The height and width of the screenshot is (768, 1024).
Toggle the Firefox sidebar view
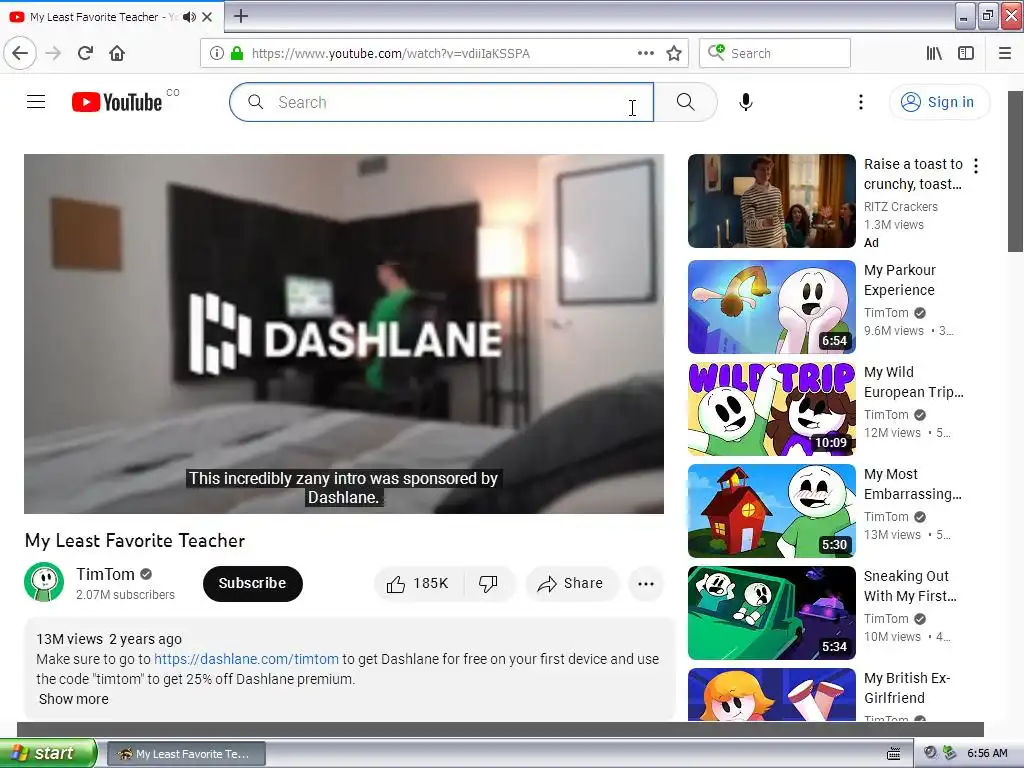tap(966, 53)
